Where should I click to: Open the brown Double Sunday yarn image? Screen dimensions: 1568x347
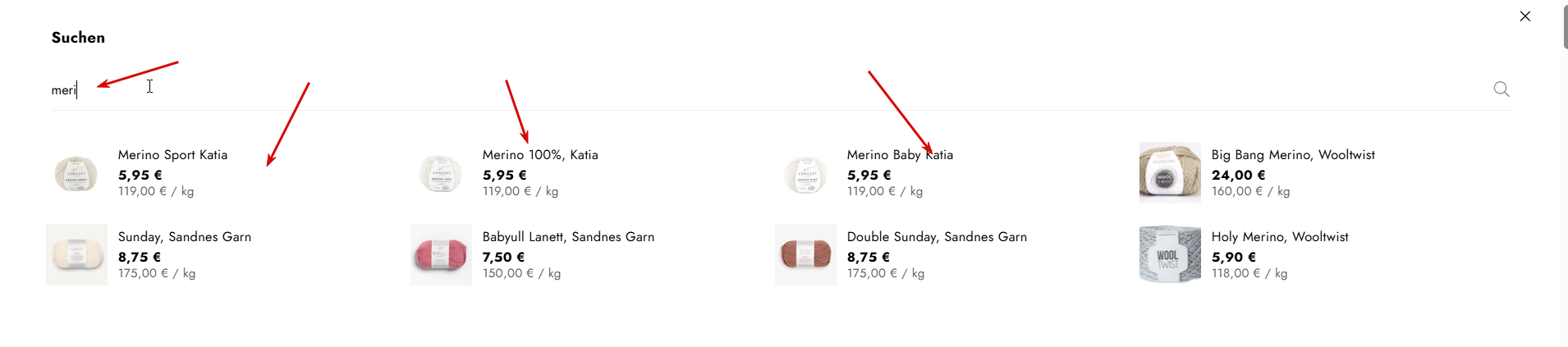tap(805, 255)
